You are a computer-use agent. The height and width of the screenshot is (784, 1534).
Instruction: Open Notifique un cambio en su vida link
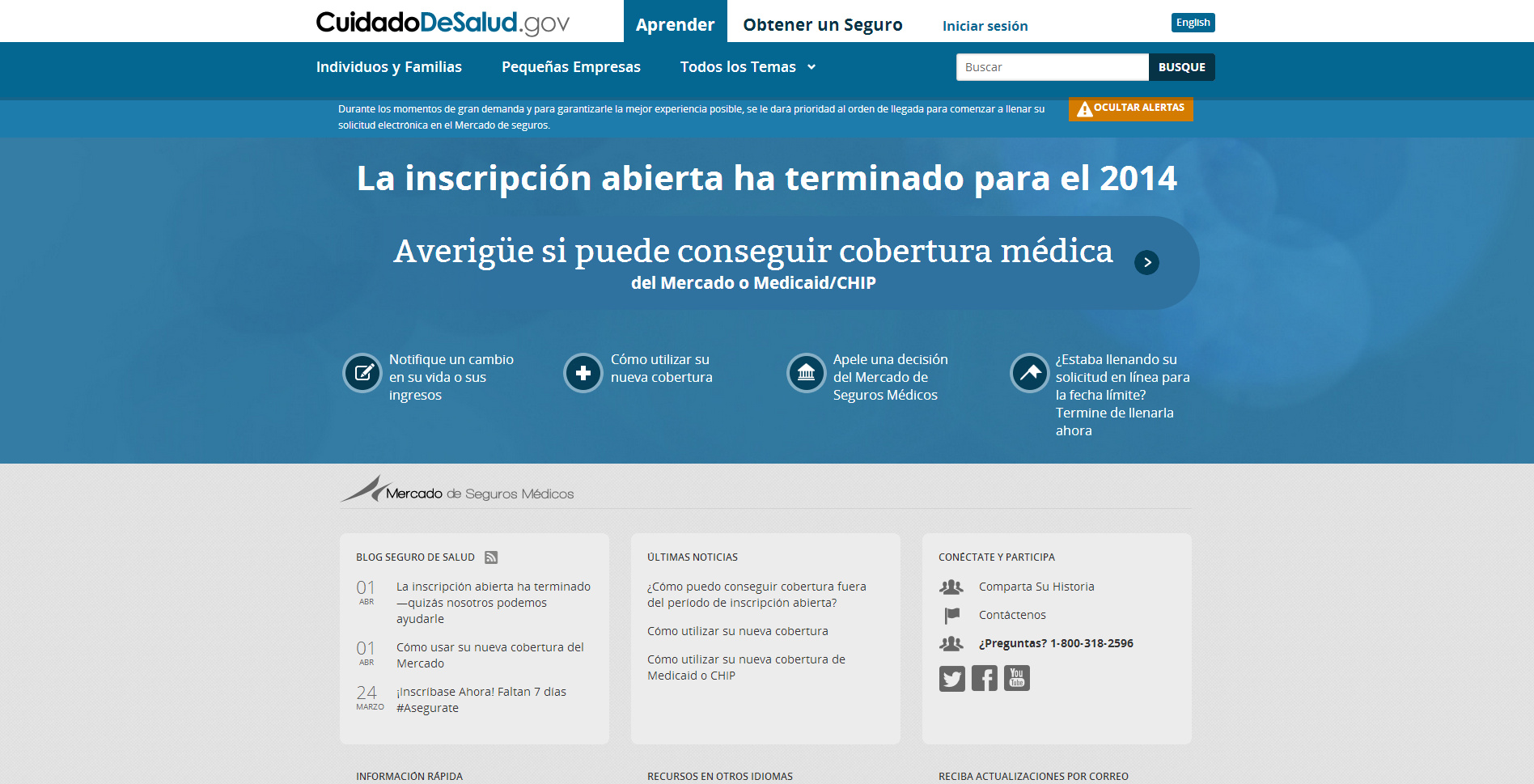click(451, 377)
